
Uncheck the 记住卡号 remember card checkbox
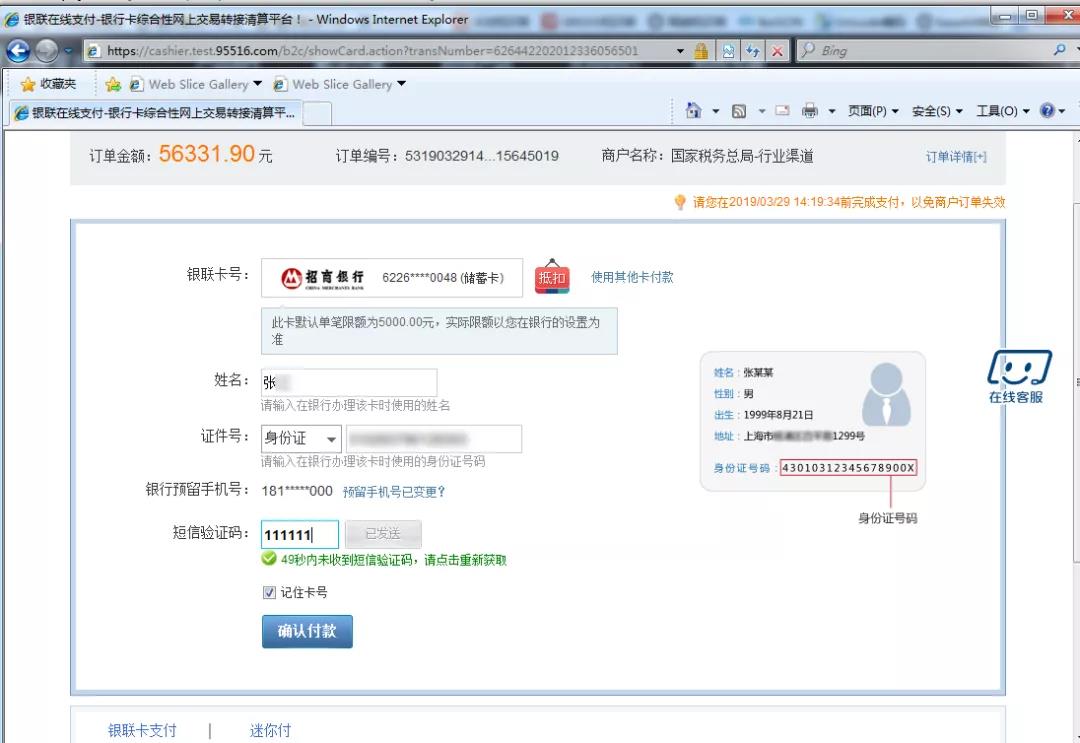click(270, 592)
